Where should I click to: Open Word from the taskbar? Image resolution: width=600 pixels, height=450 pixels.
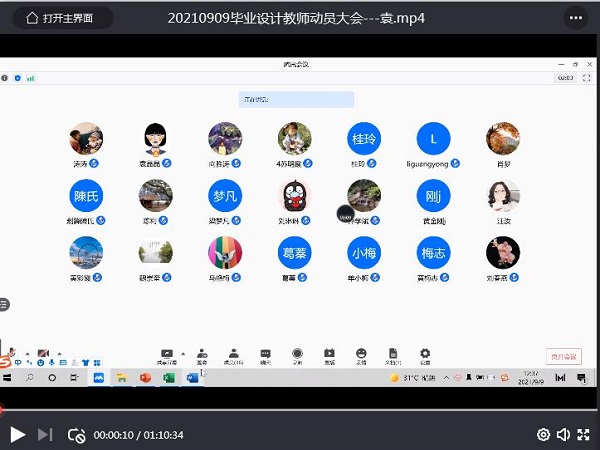pos(192,378)
